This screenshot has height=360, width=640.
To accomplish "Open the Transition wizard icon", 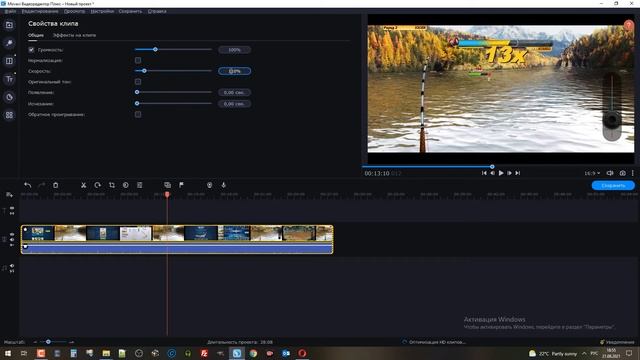I will (x=167, y=185).
